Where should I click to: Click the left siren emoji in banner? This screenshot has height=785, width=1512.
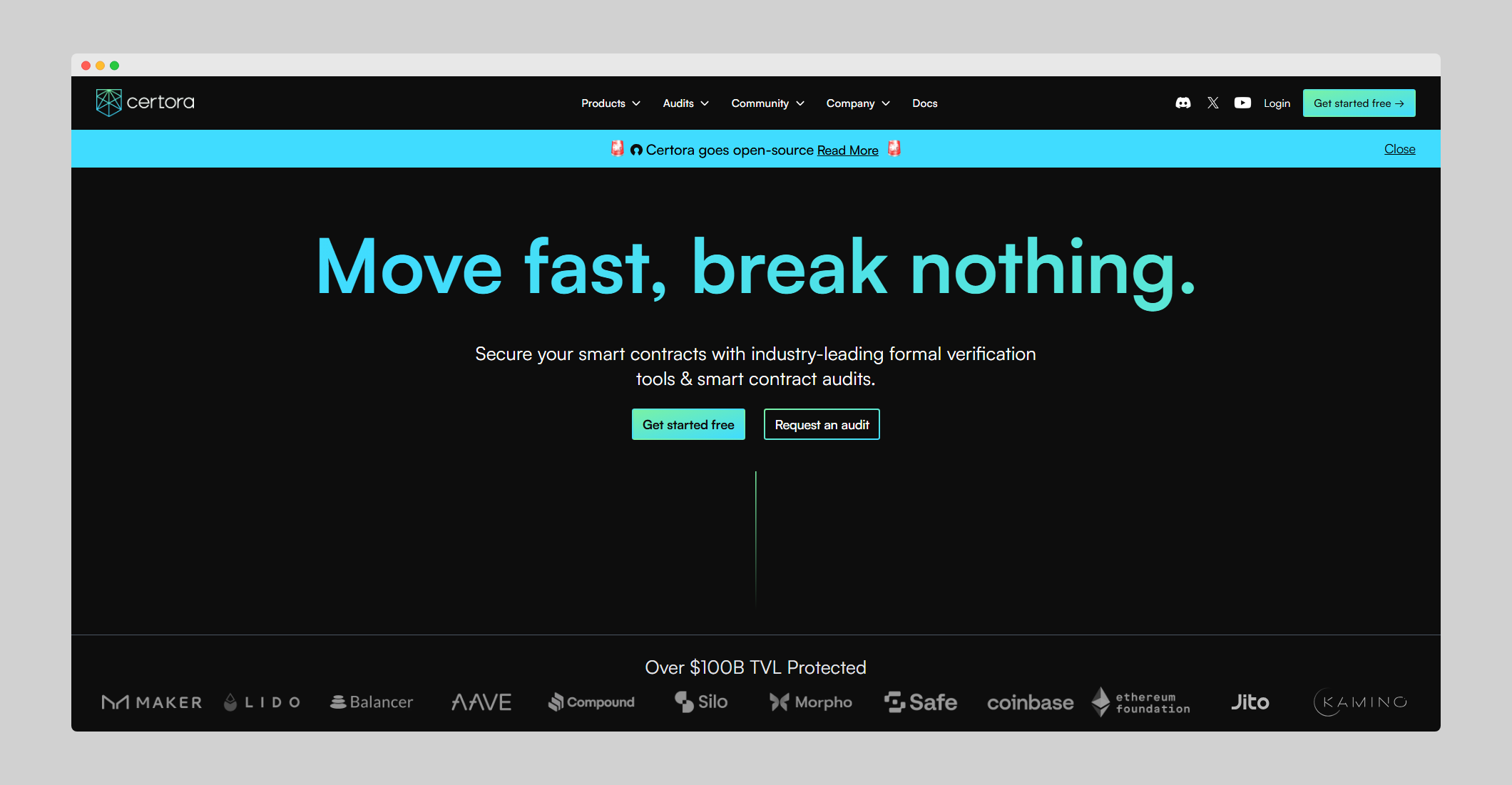pos(618,148)
